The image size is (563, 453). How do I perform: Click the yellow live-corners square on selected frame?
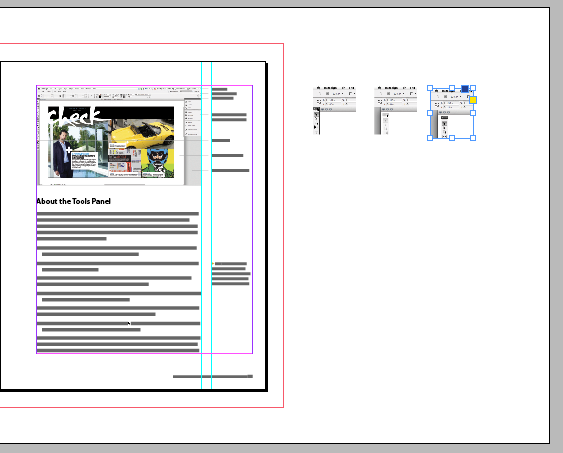[x=473, y=100]
